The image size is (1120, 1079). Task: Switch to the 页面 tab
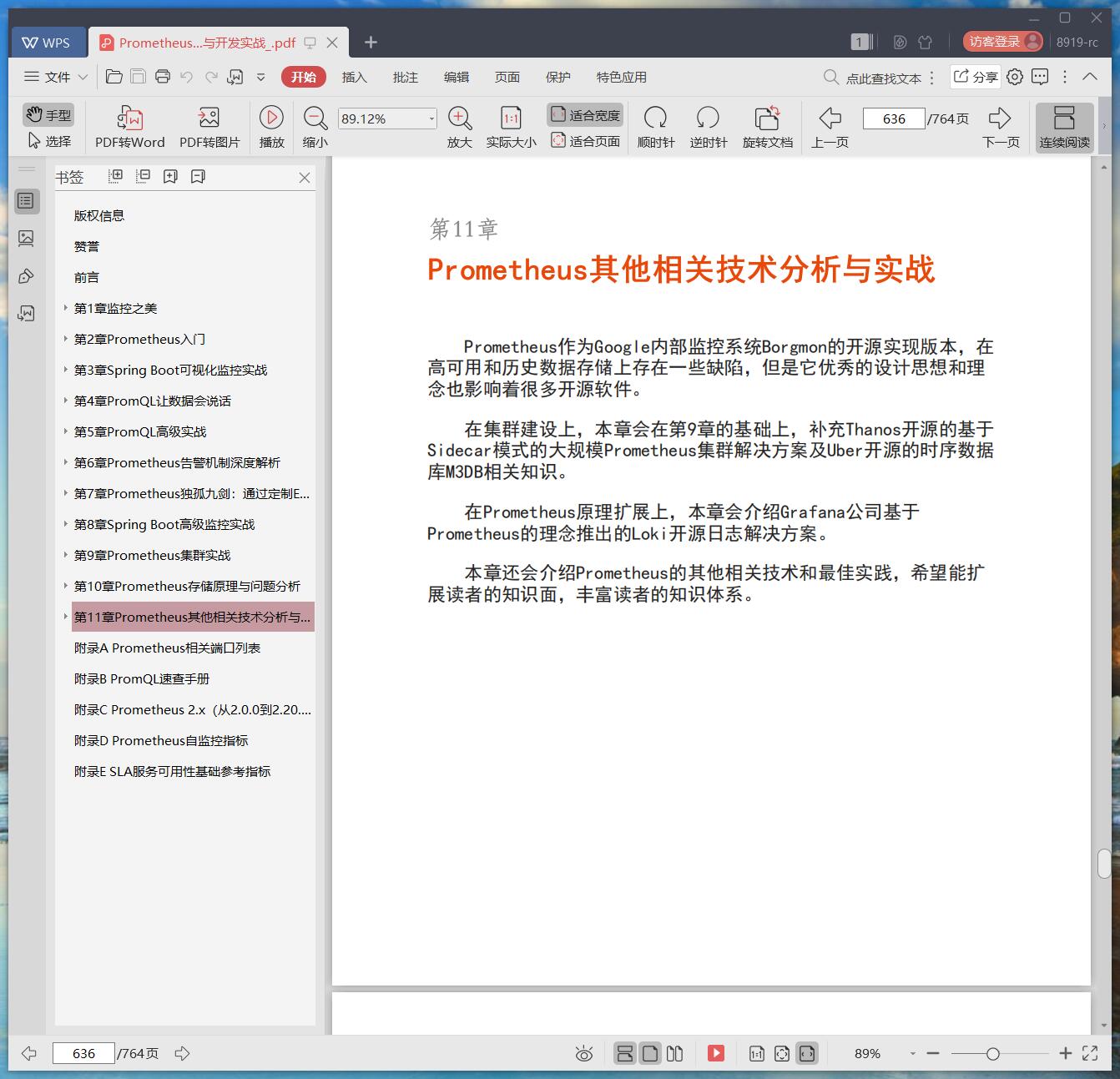[507, 77]
